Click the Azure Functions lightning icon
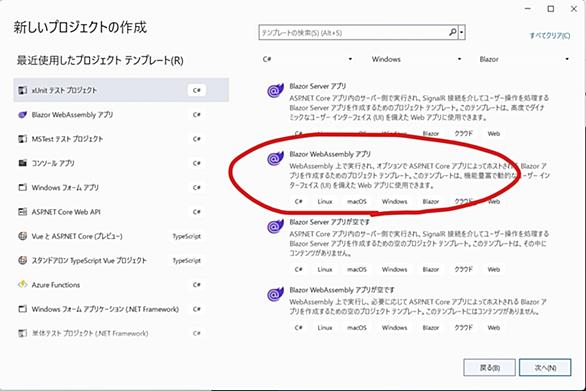The width and height of the screenshot is (586, 391). click(x=23, y=284)
